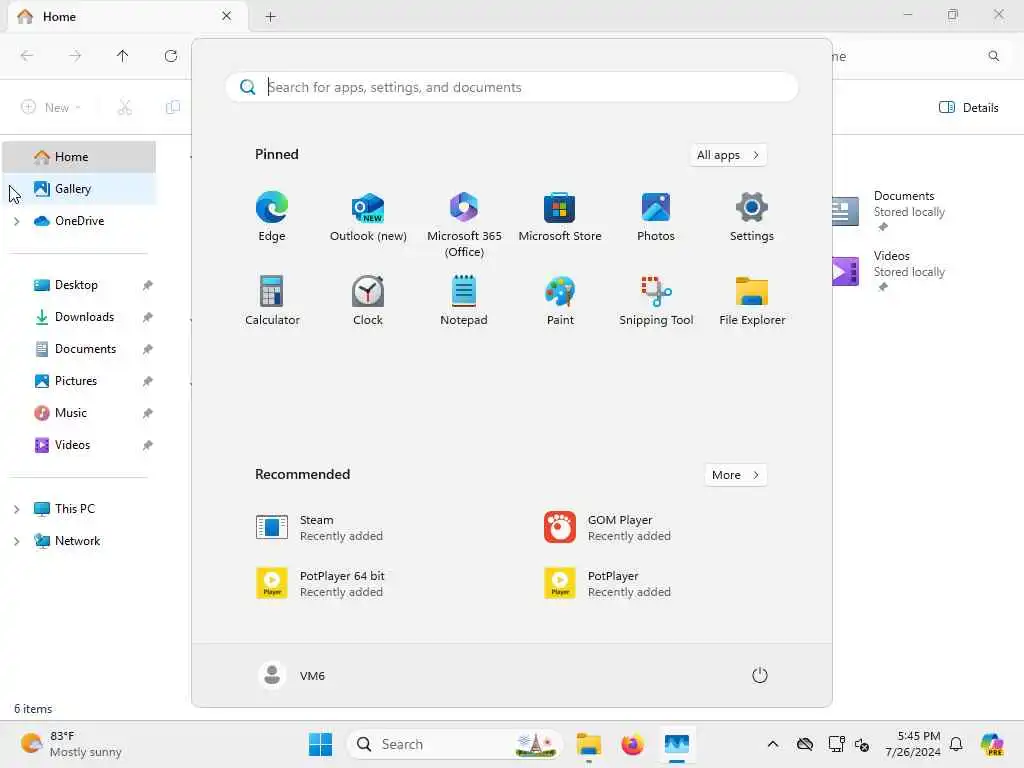
Task: Close the Home tab
Action: (227, 16)
